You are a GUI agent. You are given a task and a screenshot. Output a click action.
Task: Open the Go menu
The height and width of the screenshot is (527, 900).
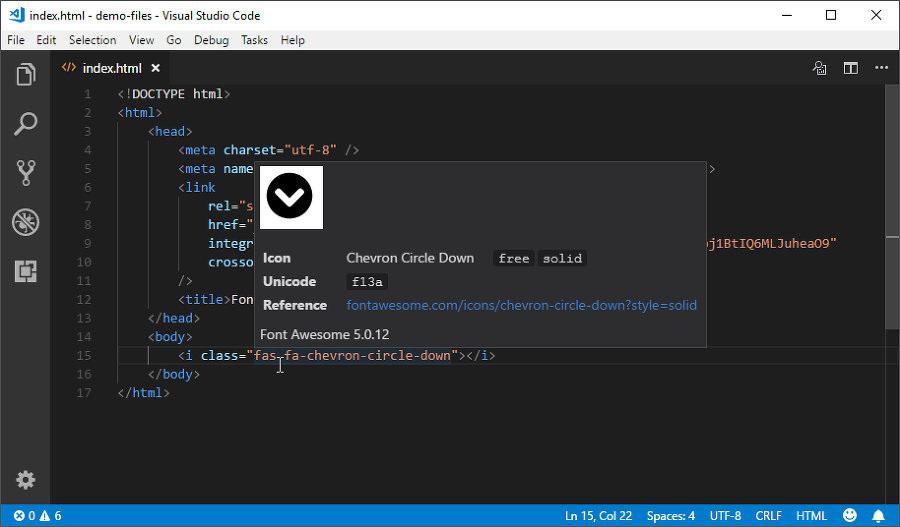(173, 40)
